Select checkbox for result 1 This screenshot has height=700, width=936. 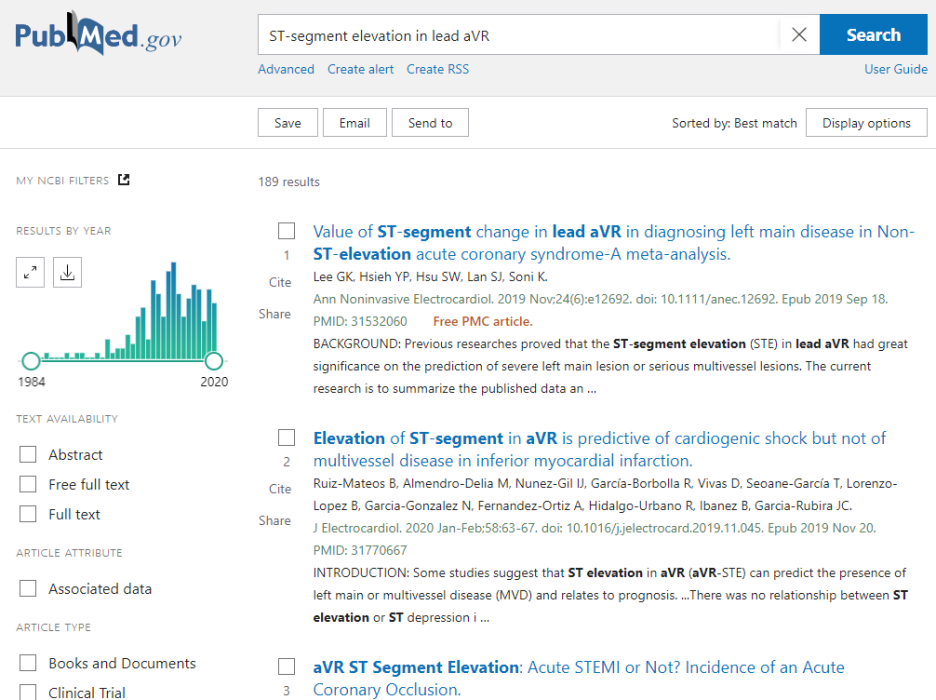point(287,231)
